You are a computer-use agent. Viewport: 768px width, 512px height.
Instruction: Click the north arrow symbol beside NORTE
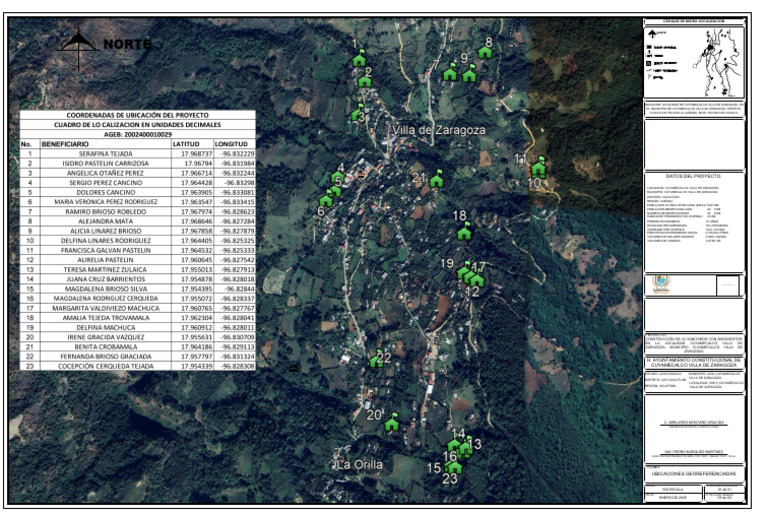(78, 50)
